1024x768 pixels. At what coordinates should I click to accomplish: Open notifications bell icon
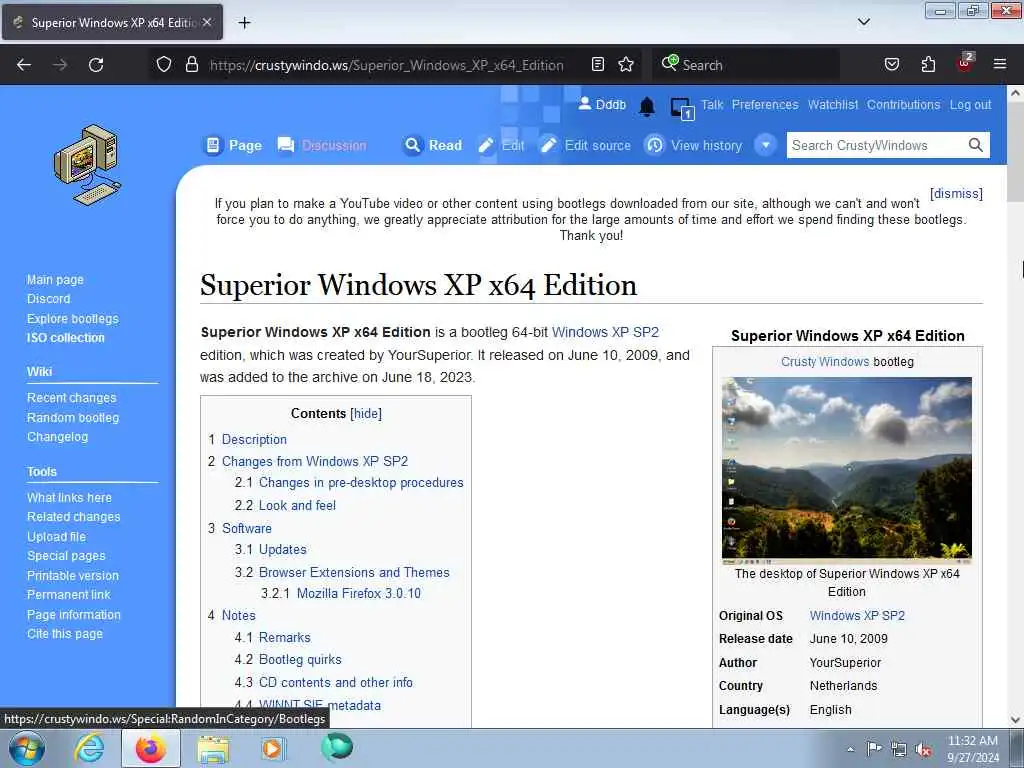click(647, 106)
